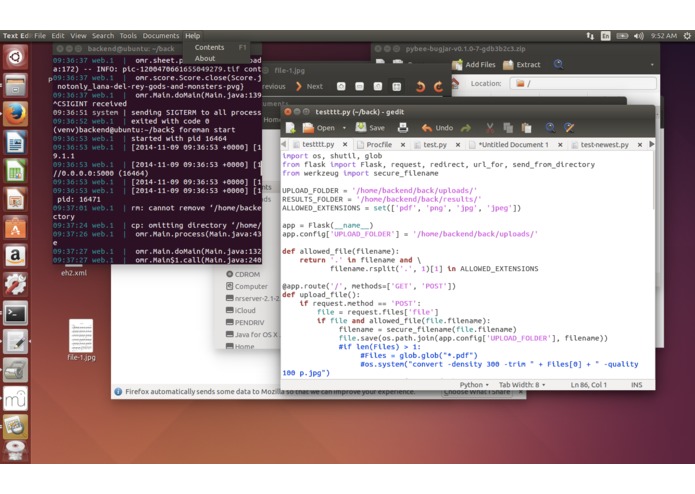Image resolution: width=695 pixels, height=494 pixels.
Task: Click the search icon in archive manager
Action: 558,64
